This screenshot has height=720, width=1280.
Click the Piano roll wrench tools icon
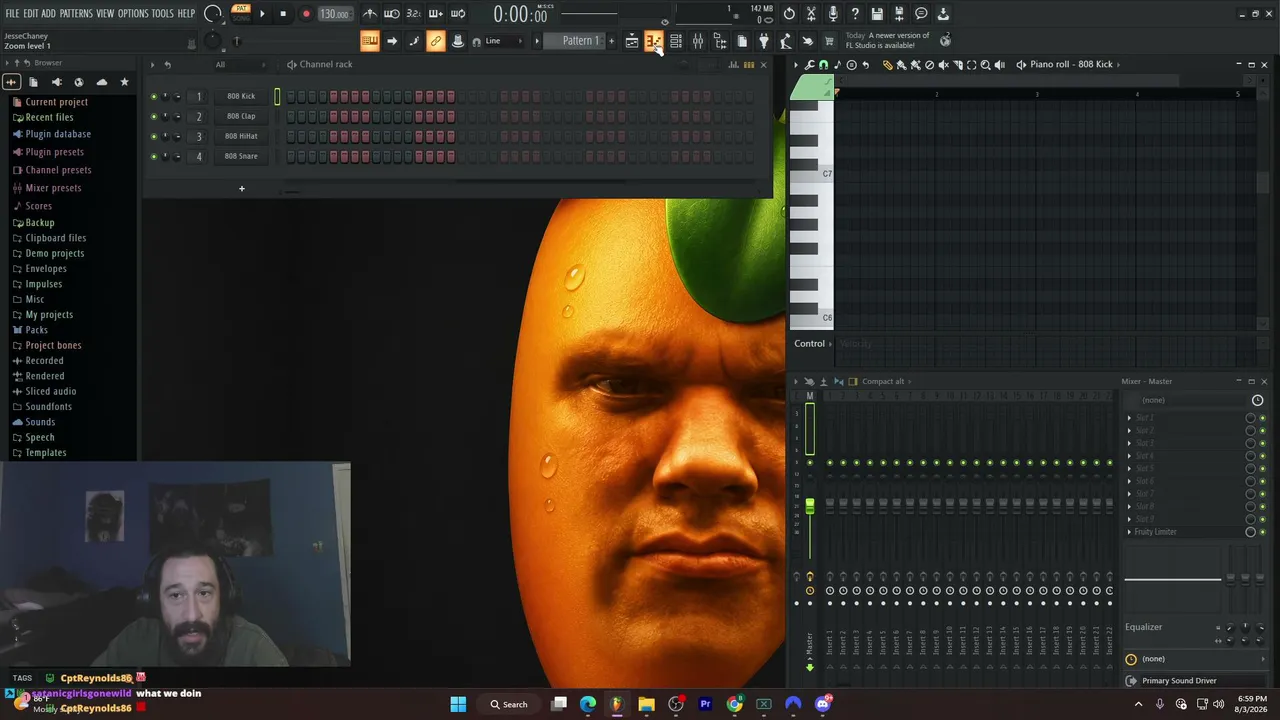[x=809, y=65]
